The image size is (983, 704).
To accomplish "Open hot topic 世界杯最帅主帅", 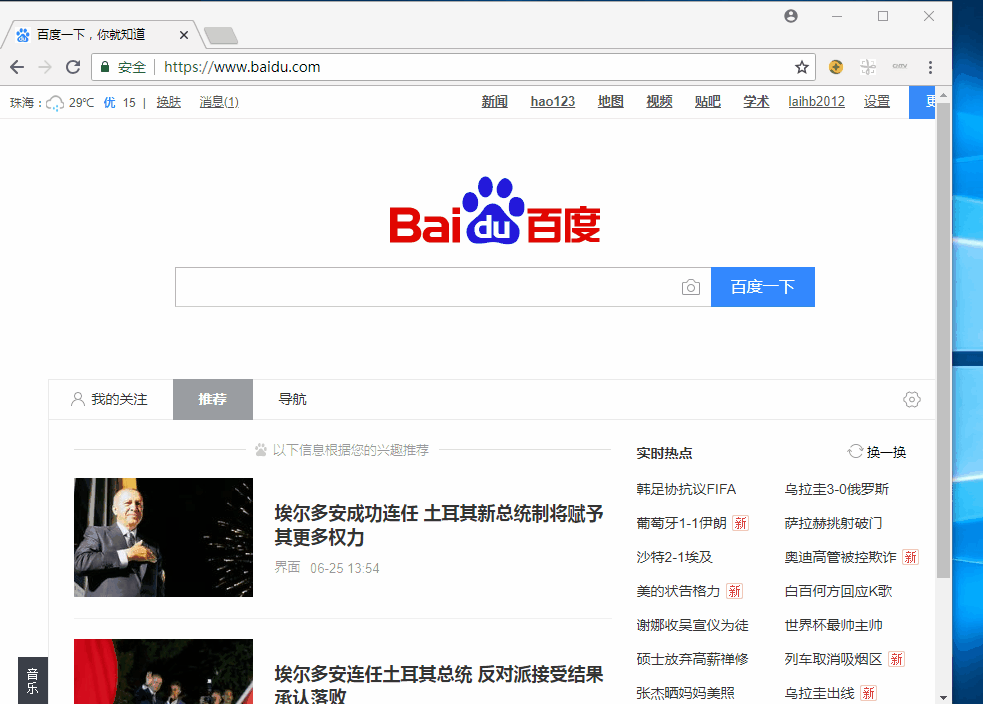I will coord(833,625).
